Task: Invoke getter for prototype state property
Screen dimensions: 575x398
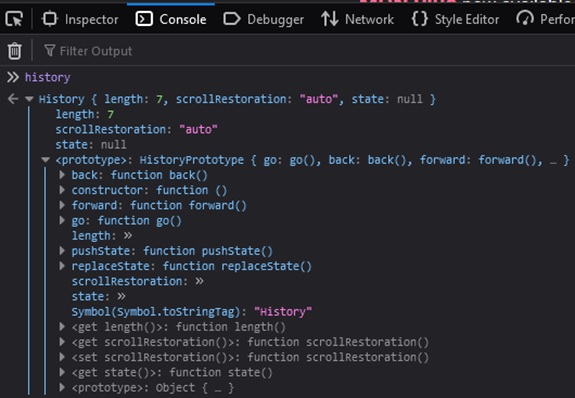Action: [121, 296]
